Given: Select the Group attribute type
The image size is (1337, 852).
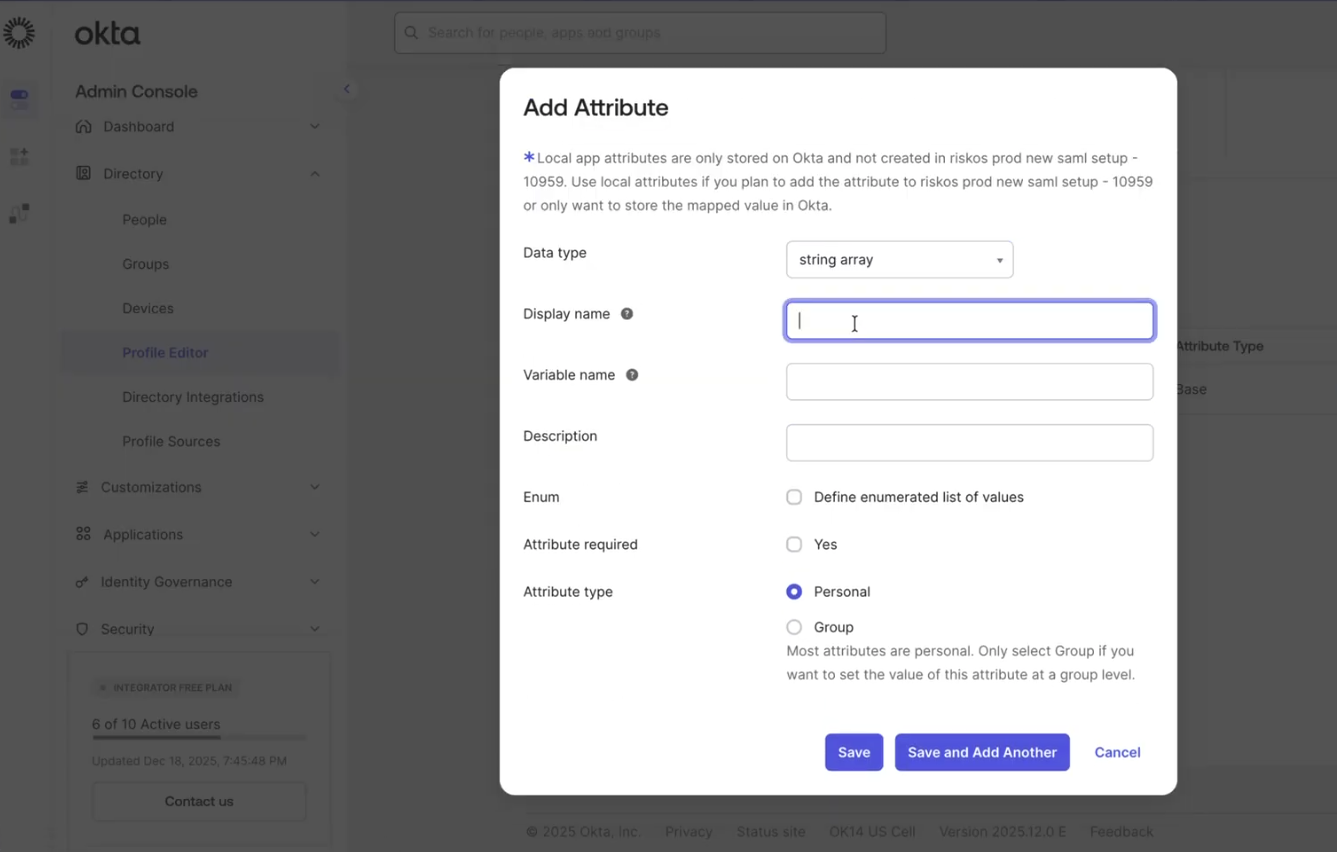Looking at the screenshot, I should click(x=794, y=627).
